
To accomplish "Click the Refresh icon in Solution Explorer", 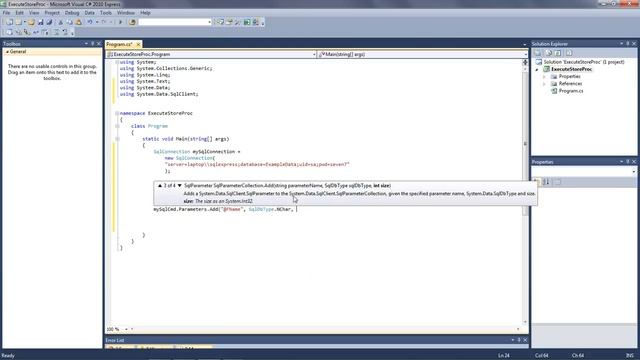I will pos(558,53).
